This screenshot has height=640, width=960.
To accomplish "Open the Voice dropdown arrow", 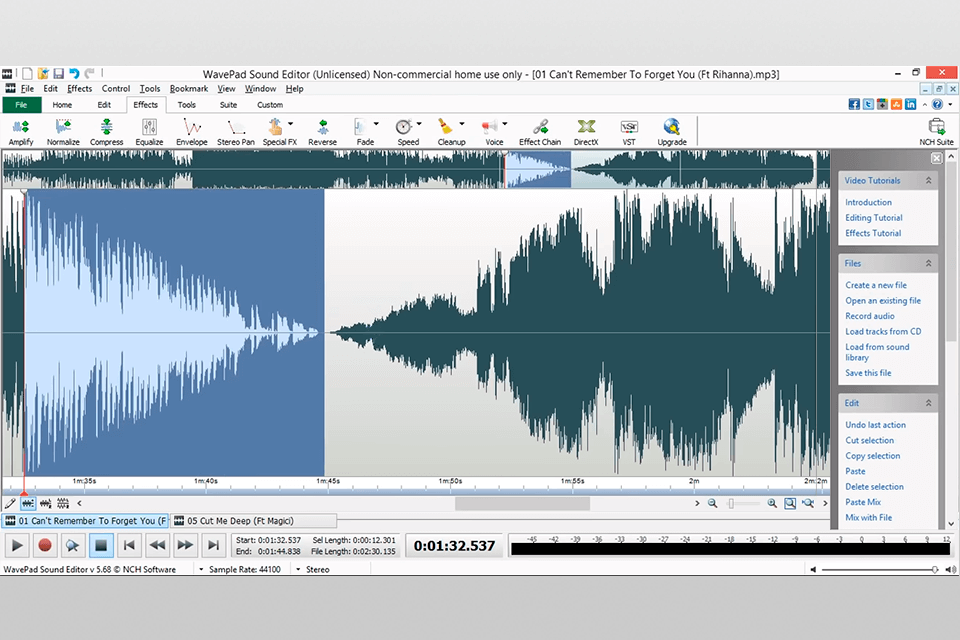I will click(x=504, y=124).
